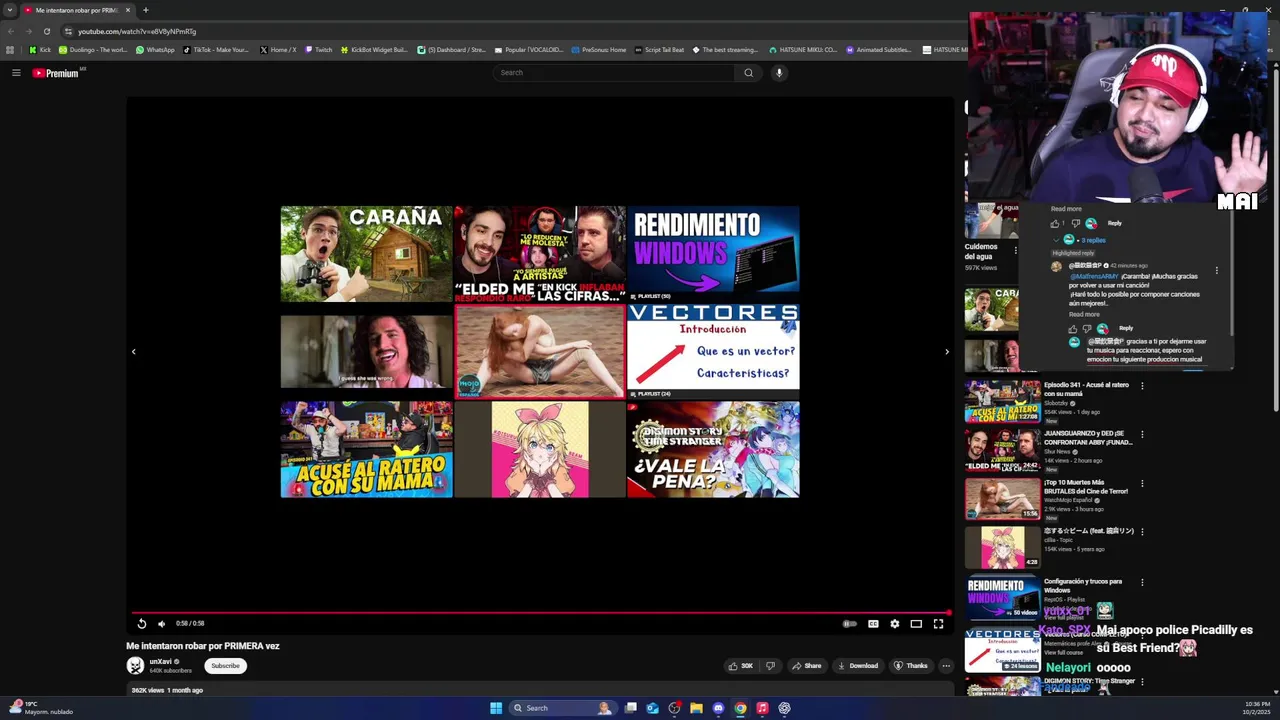
Task: Open Google Chrome from the taskbar
Action: (x=740, y=708)
